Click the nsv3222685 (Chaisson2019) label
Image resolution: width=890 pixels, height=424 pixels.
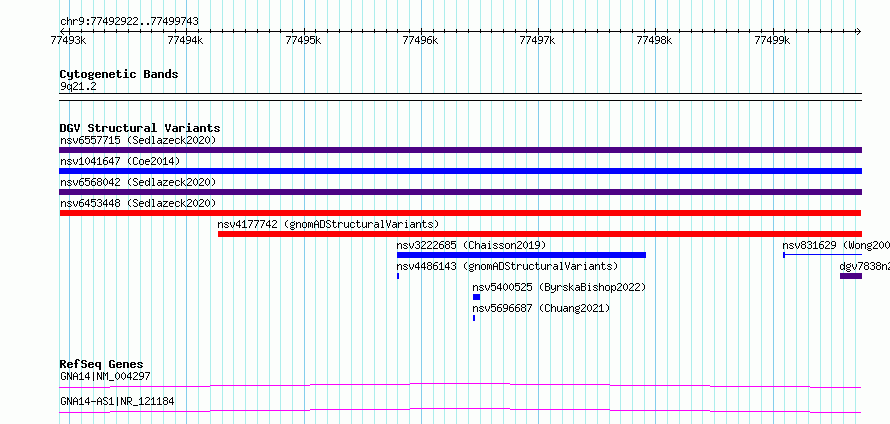click(x=471, y=245)
